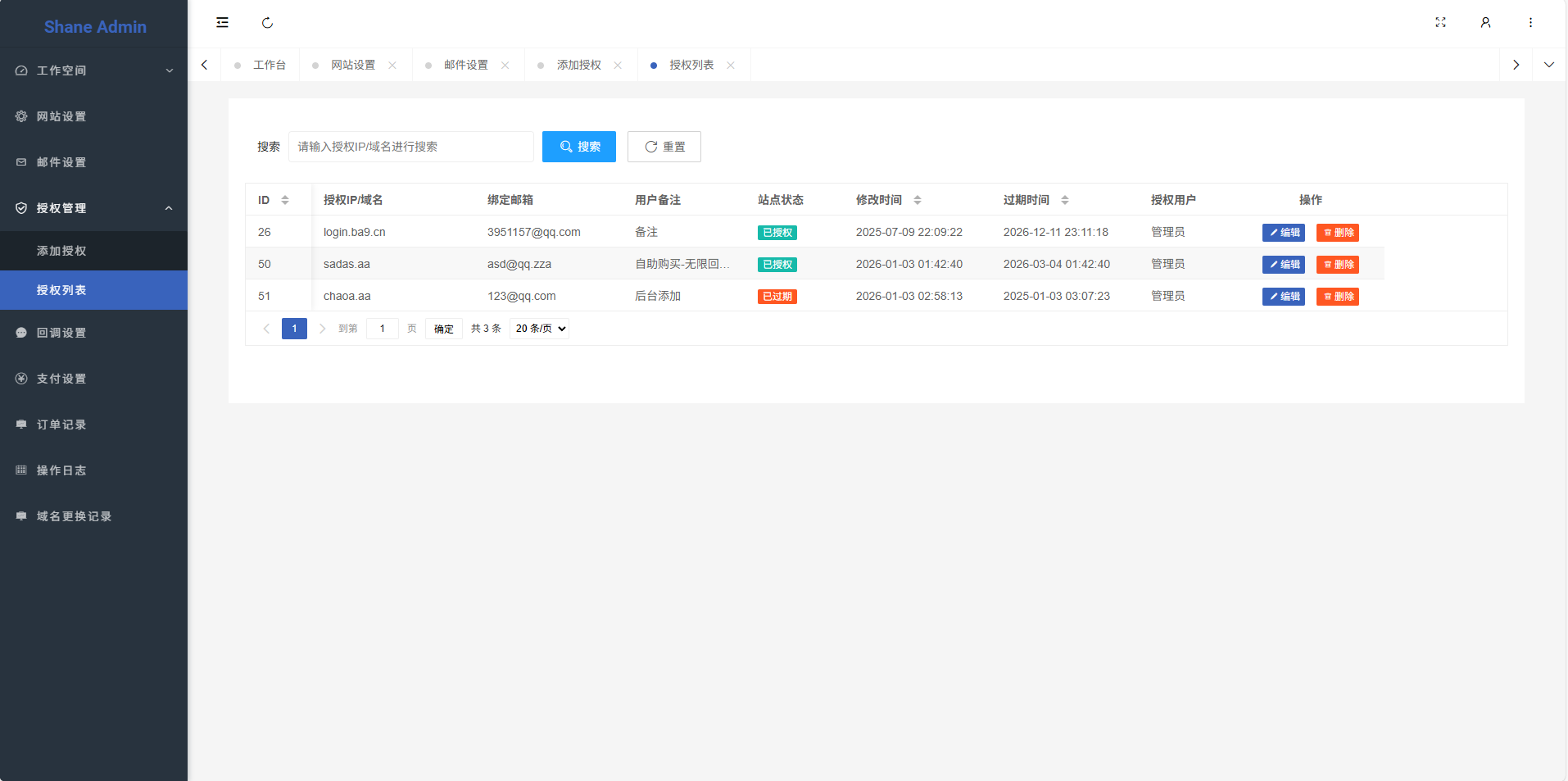Open the tab list dropdown chevron
The width and height of the screenshot is (1568, 781).
(1548, 65)
